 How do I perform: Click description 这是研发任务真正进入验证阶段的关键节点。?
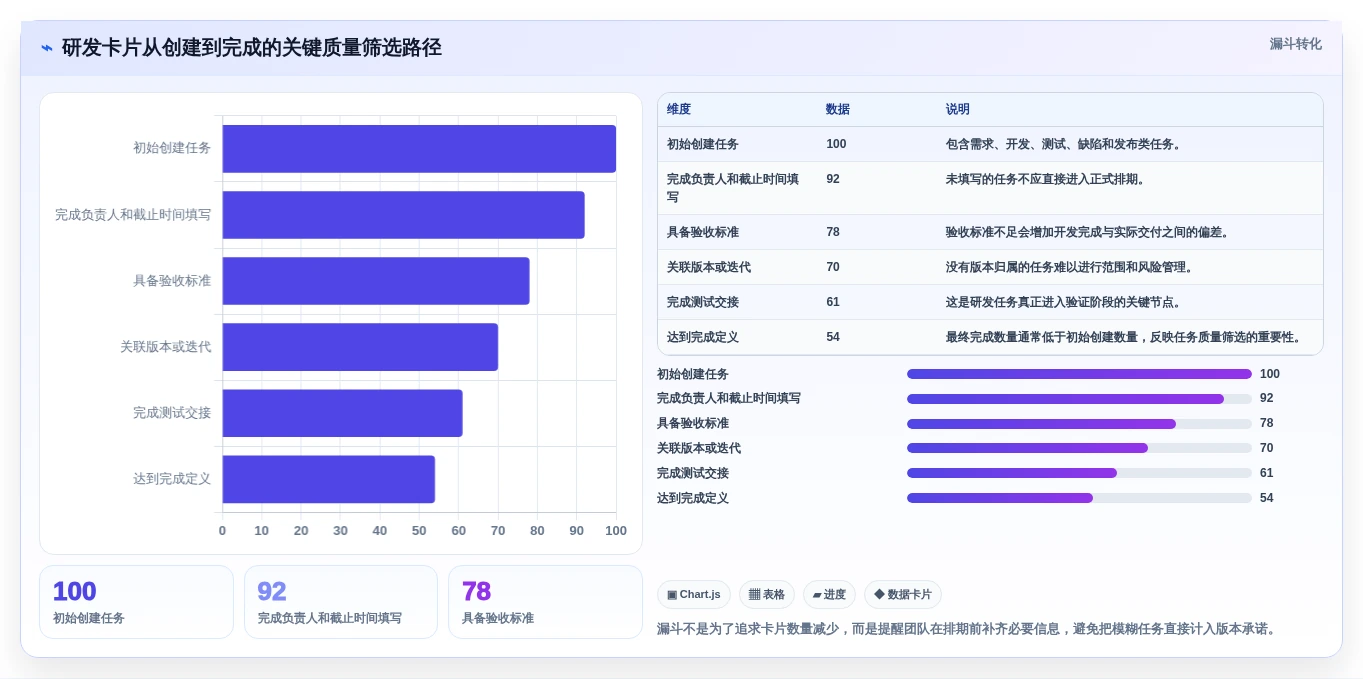coord(1066,302)
